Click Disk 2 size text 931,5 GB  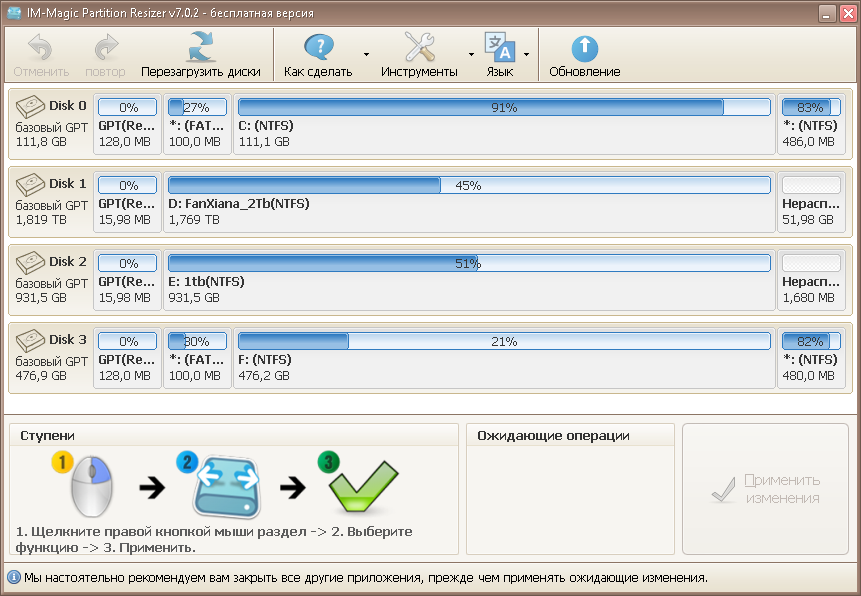click(41, 298)
